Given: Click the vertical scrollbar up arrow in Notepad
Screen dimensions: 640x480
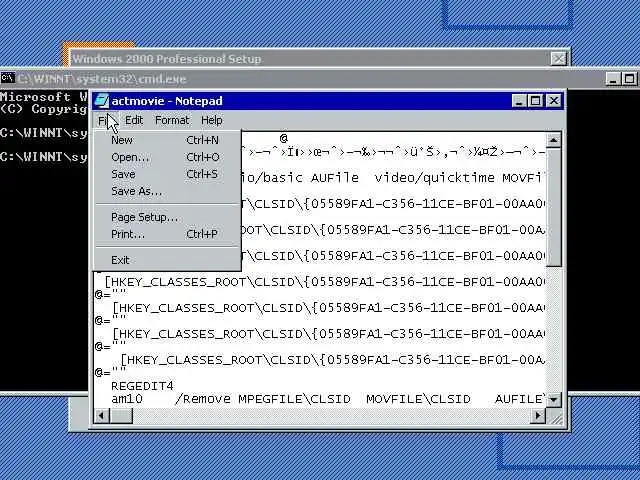Looking at the screenshot, I should point(553,140).
